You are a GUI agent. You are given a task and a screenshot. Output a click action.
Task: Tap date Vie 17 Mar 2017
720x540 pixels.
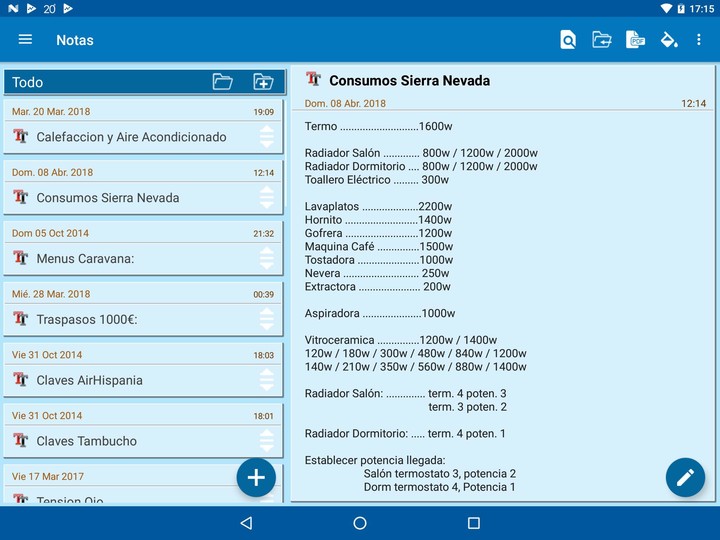pos(48,476)
